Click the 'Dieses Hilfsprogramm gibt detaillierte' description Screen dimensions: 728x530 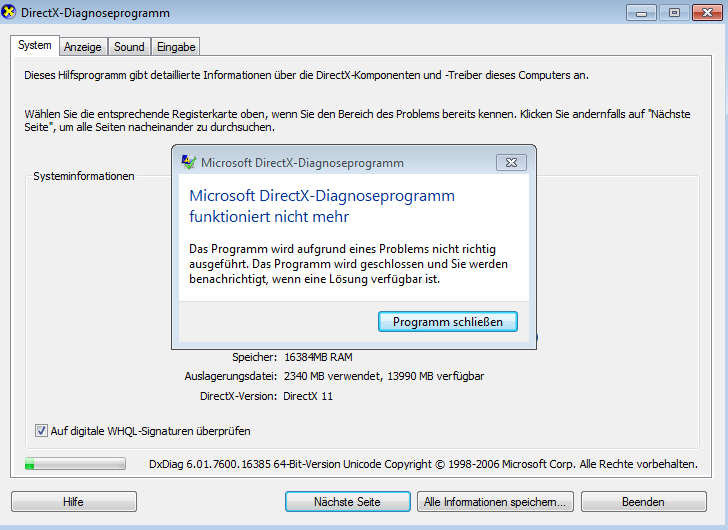point(306,75)
